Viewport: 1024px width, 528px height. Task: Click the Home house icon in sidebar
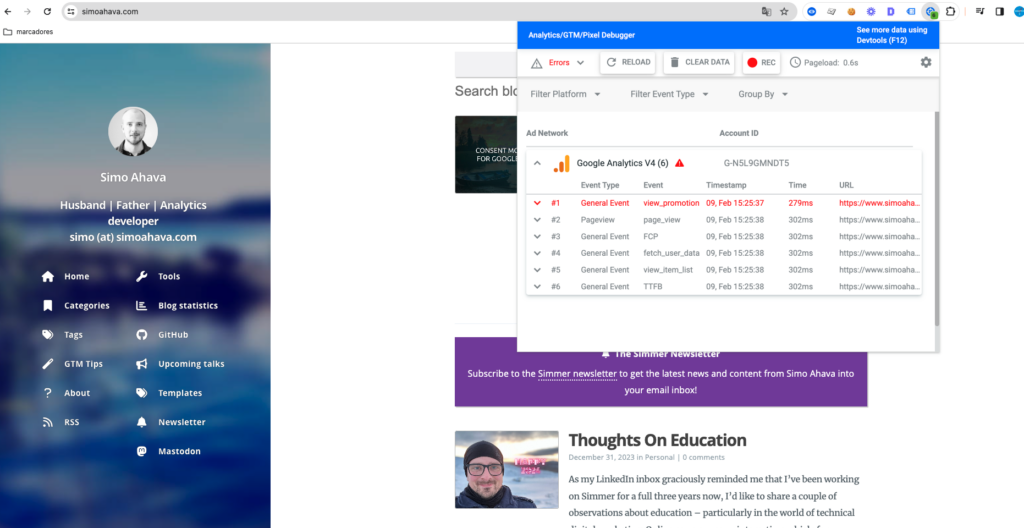point(48,276)
